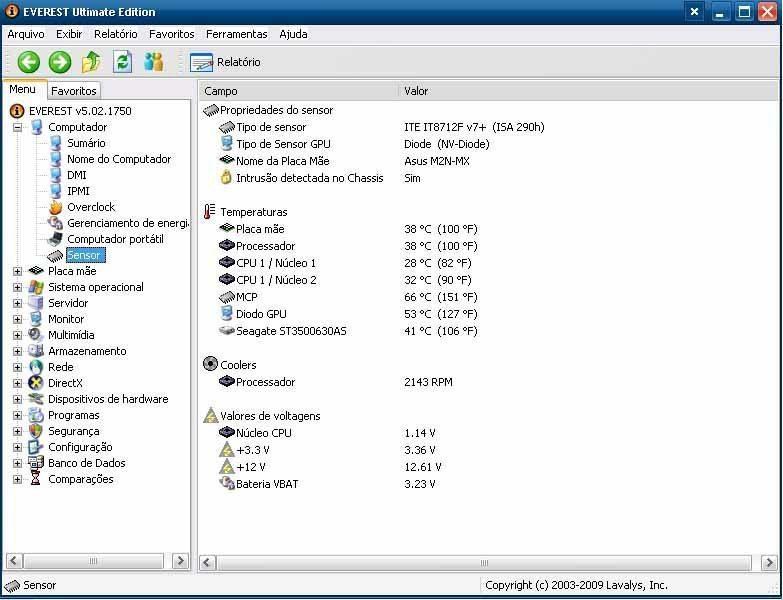
Task: Select Sumário in the tree
Action: [x=86, y=143]
